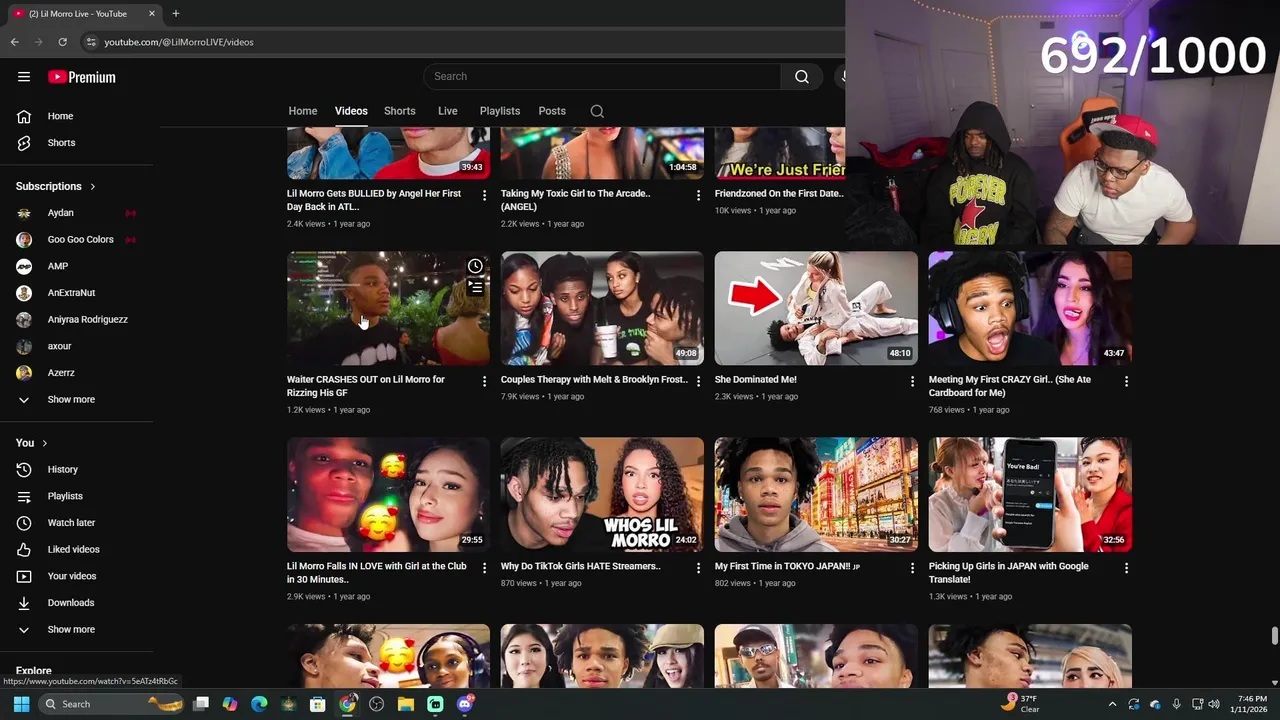Open weather widget showing 37°F Clear

point(1022,704)
